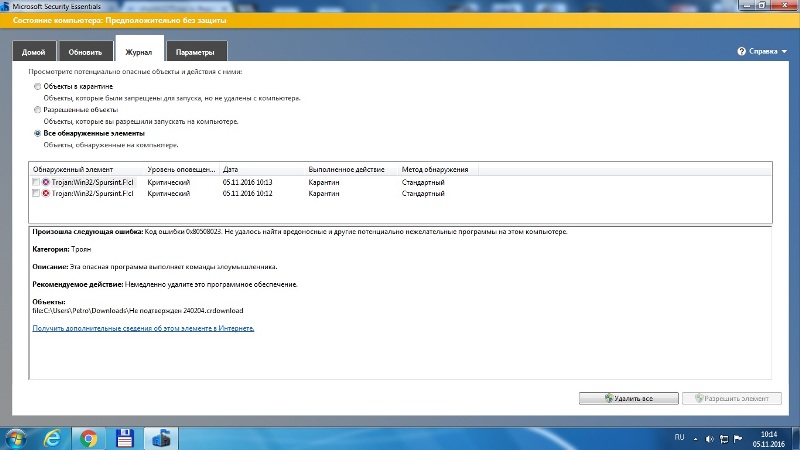Open the Windows Start menu
Image resolution: width=800 pixels, height=450 pixels.
(x=16, y=437)
